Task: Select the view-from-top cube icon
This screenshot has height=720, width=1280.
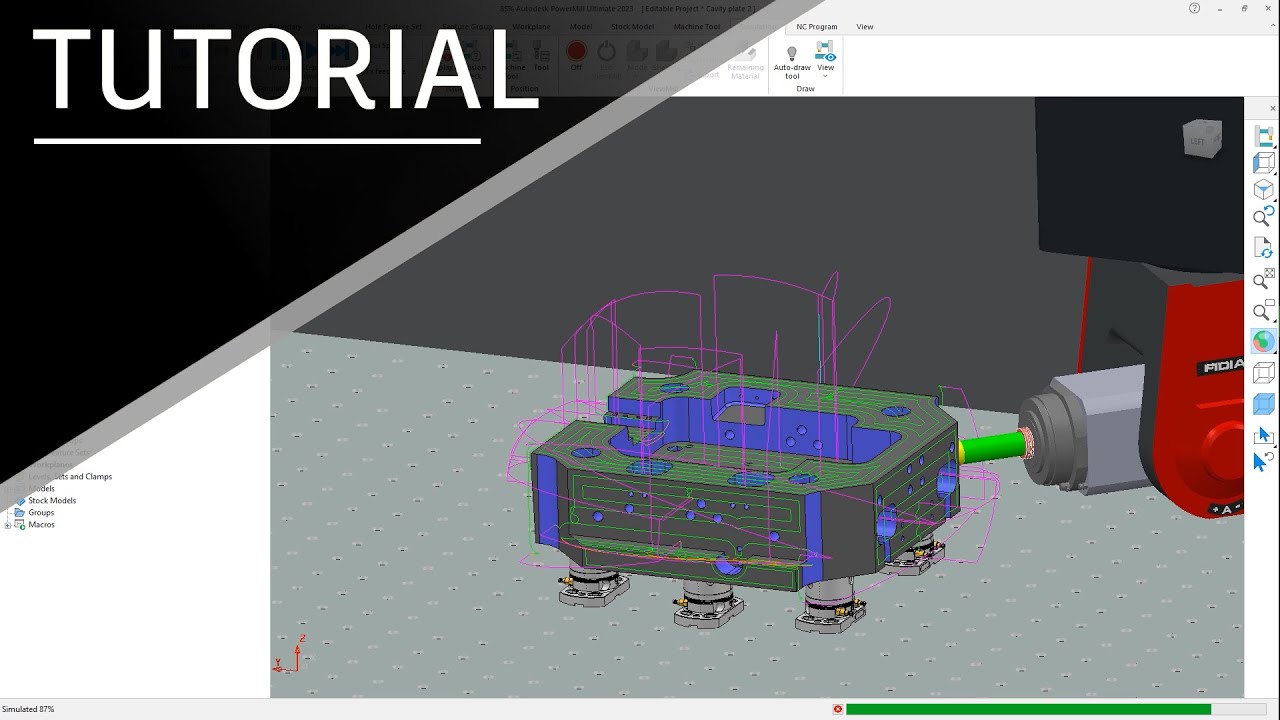Action: click(x=1264, y=190)
